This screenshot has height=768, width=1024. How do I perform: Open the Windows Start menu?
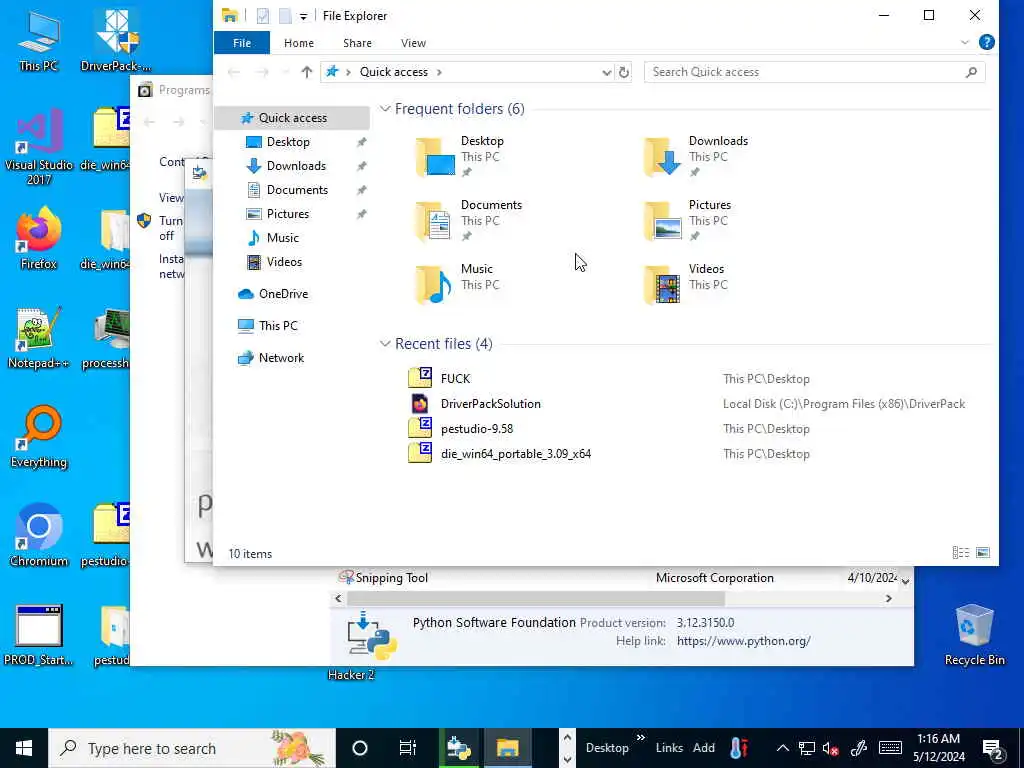tap(24, 748)
